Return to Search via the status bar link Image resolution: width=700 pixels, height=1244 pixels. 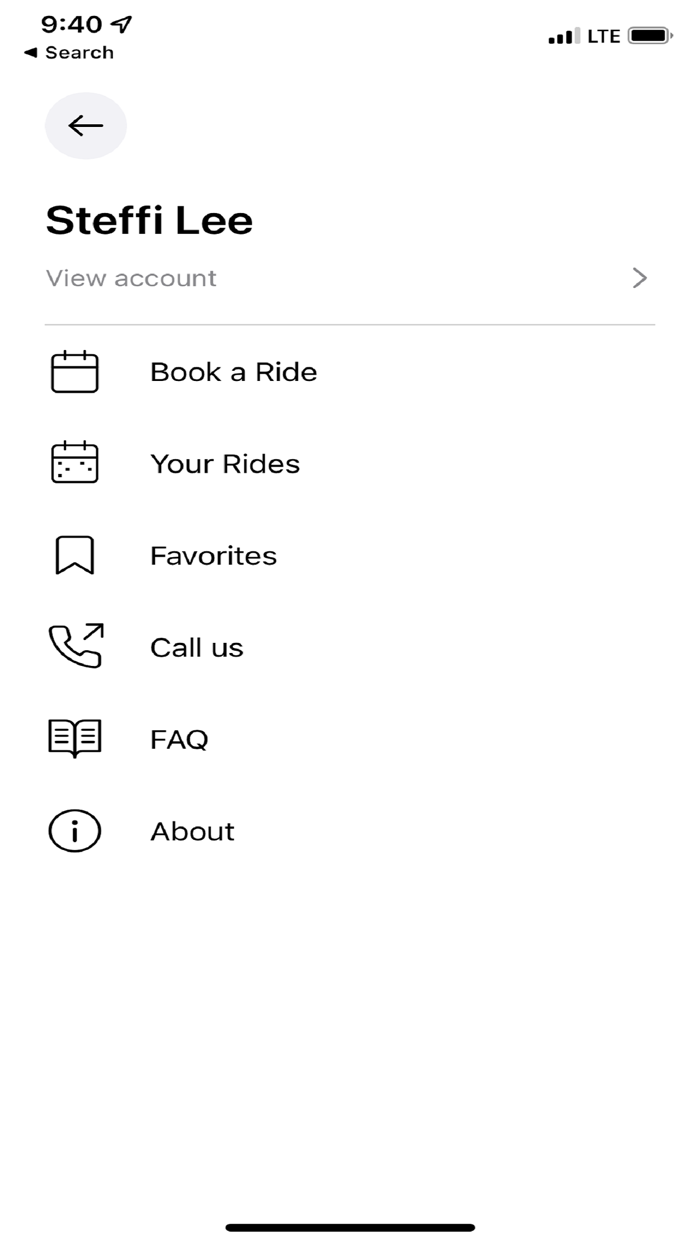pyautogui.click(x=67, y=52)
